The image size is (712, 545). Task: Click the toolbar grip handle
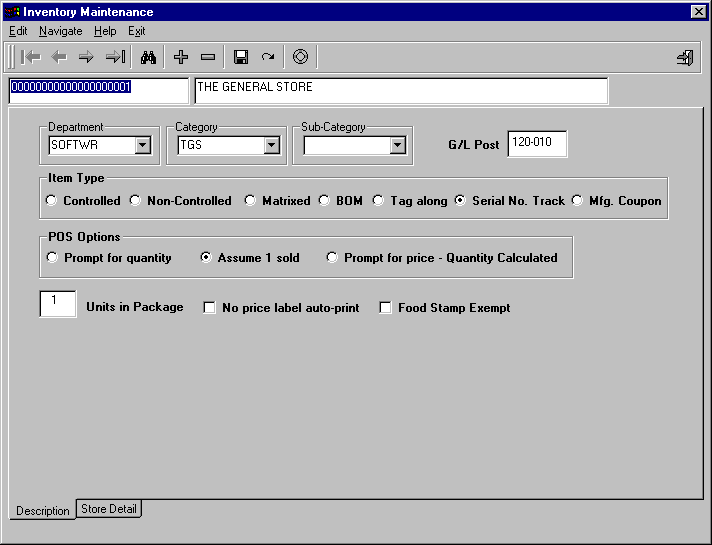[12, 57]
